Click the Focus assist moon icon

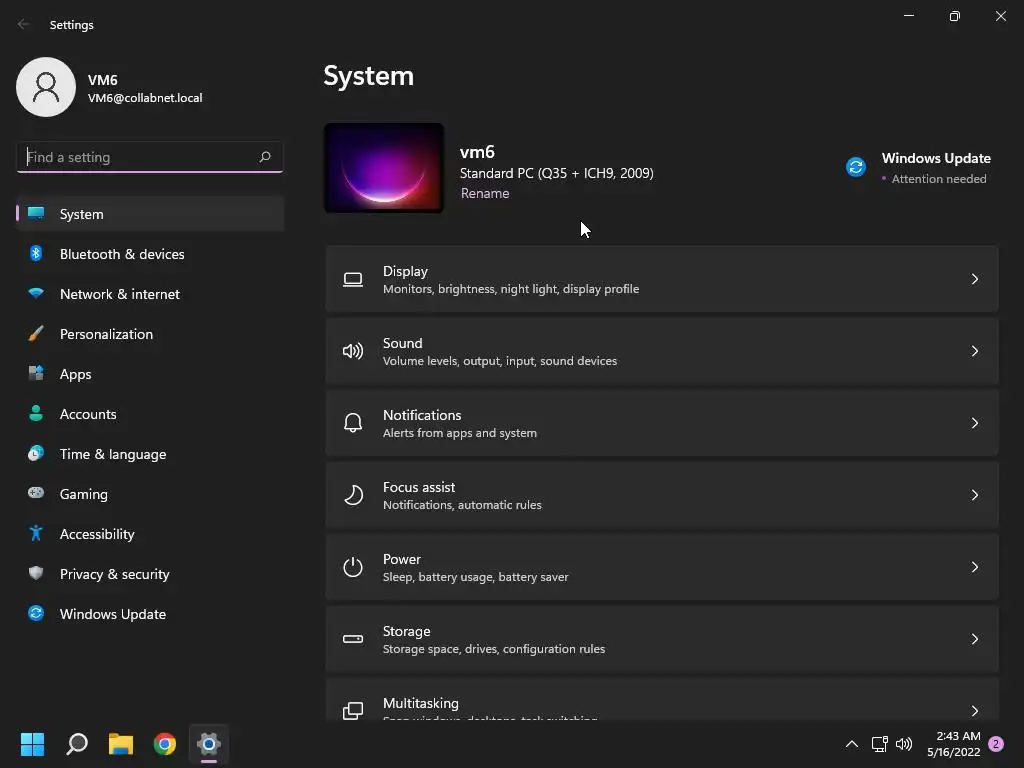tap(353, 495)
